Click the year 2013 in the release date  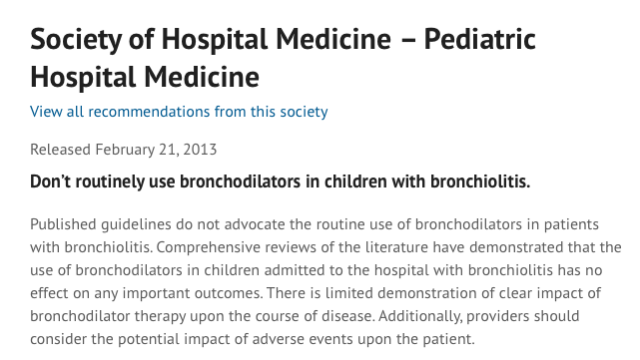tap(200, 149)
